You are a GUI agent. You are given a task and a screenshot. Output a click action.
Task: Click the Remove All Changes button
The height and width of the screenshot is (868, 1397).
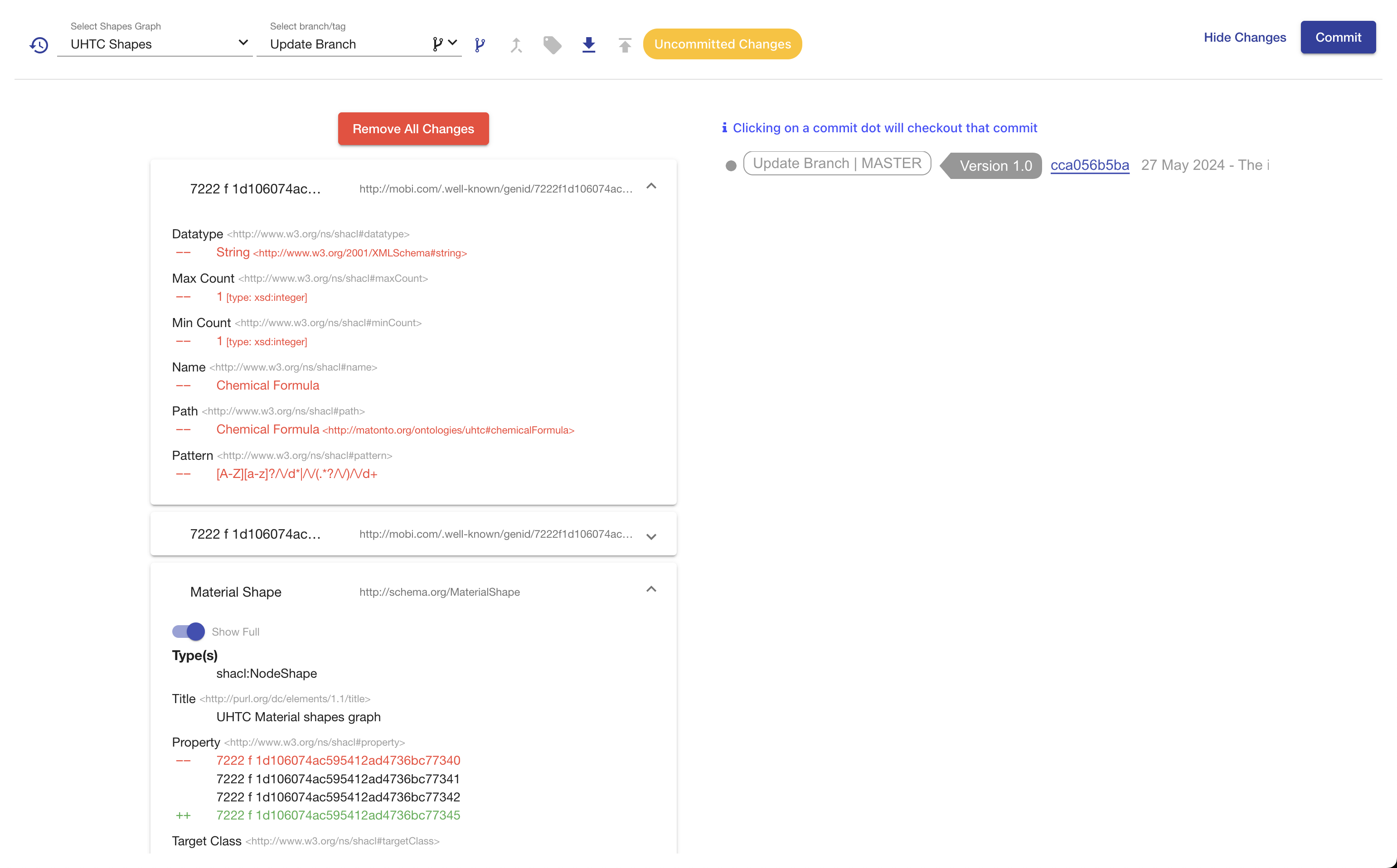(414, 128)
